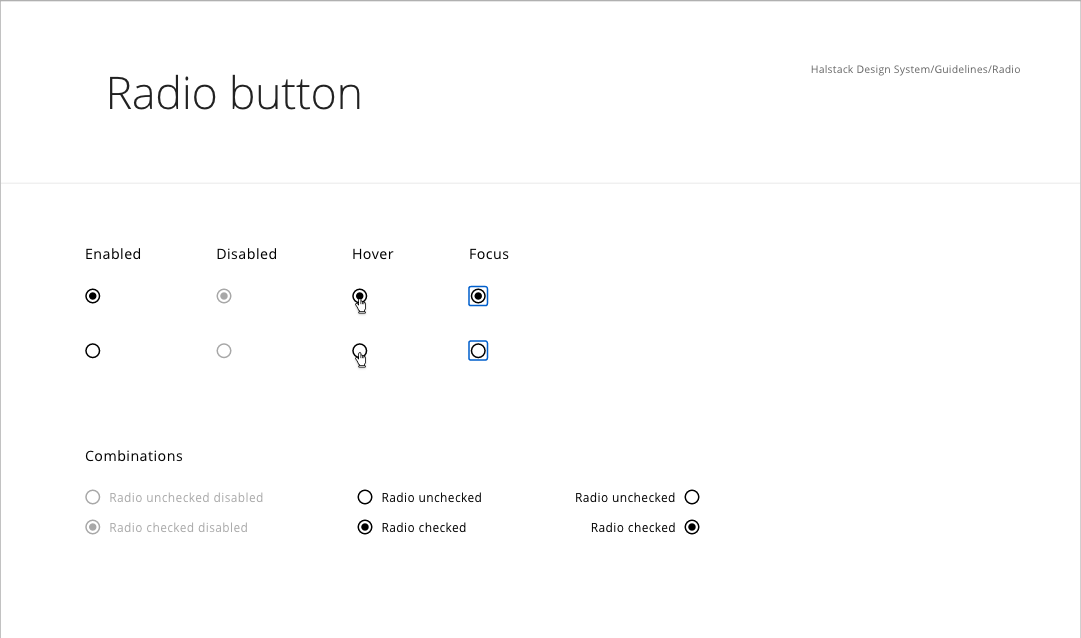1081x638 pixels.
Task: Click the unchecked radio under Disabled
Action: click(x=223, y=350)
